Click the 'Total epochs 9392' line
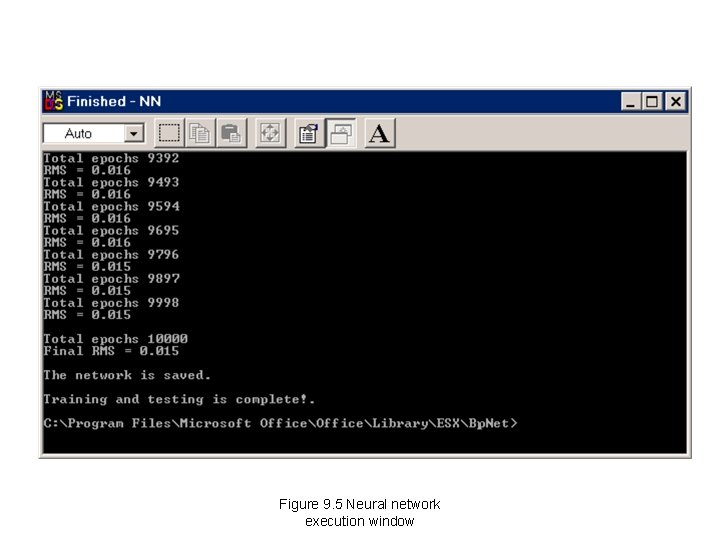Viewport: 720px width, 540px height. point(111,158)
